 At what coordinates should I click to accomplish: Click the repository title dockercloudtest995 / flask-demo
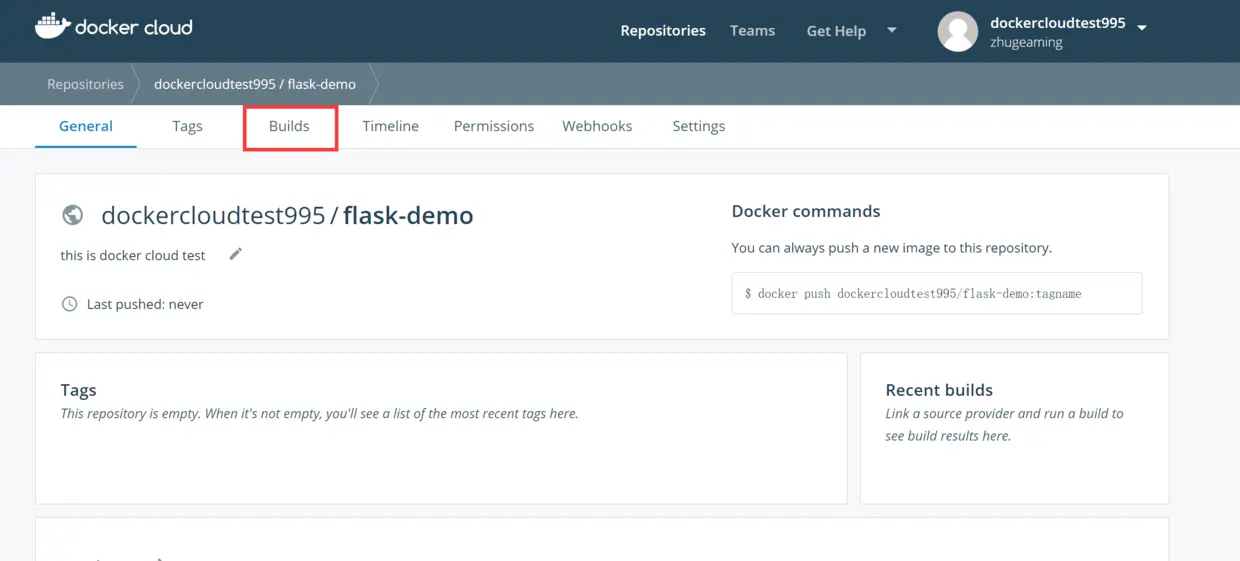coord(287,215)
